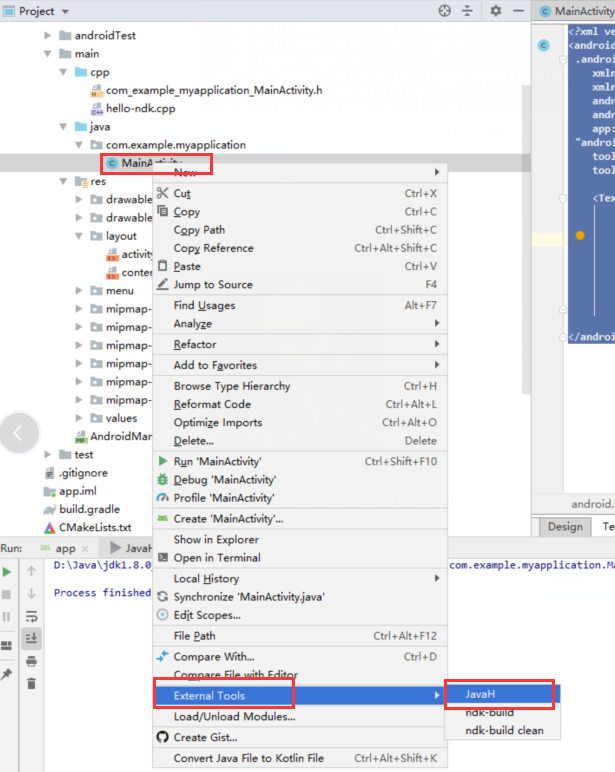The width and height of the screenshot is (615, 772).
Task: Collapse the main folder
Action: 48,54
